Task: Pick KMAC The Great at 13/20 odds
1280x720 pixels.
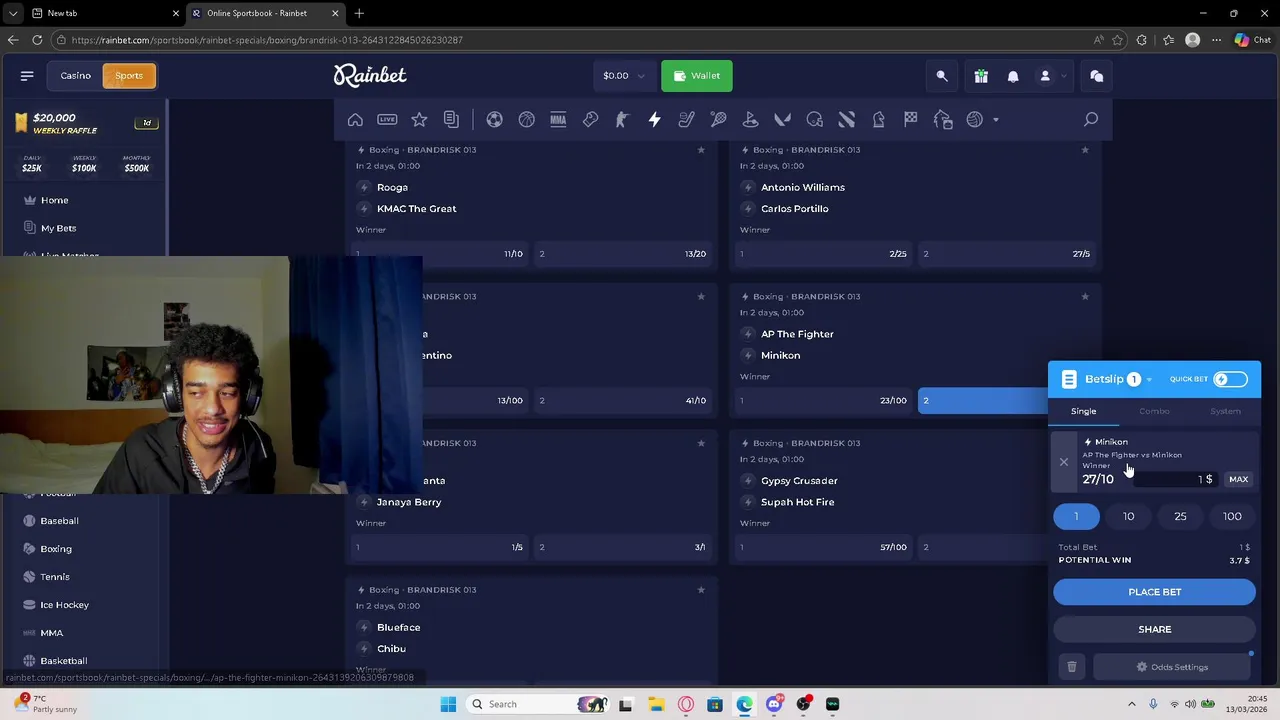Action: pyautogui.click(x=623, y=254)
